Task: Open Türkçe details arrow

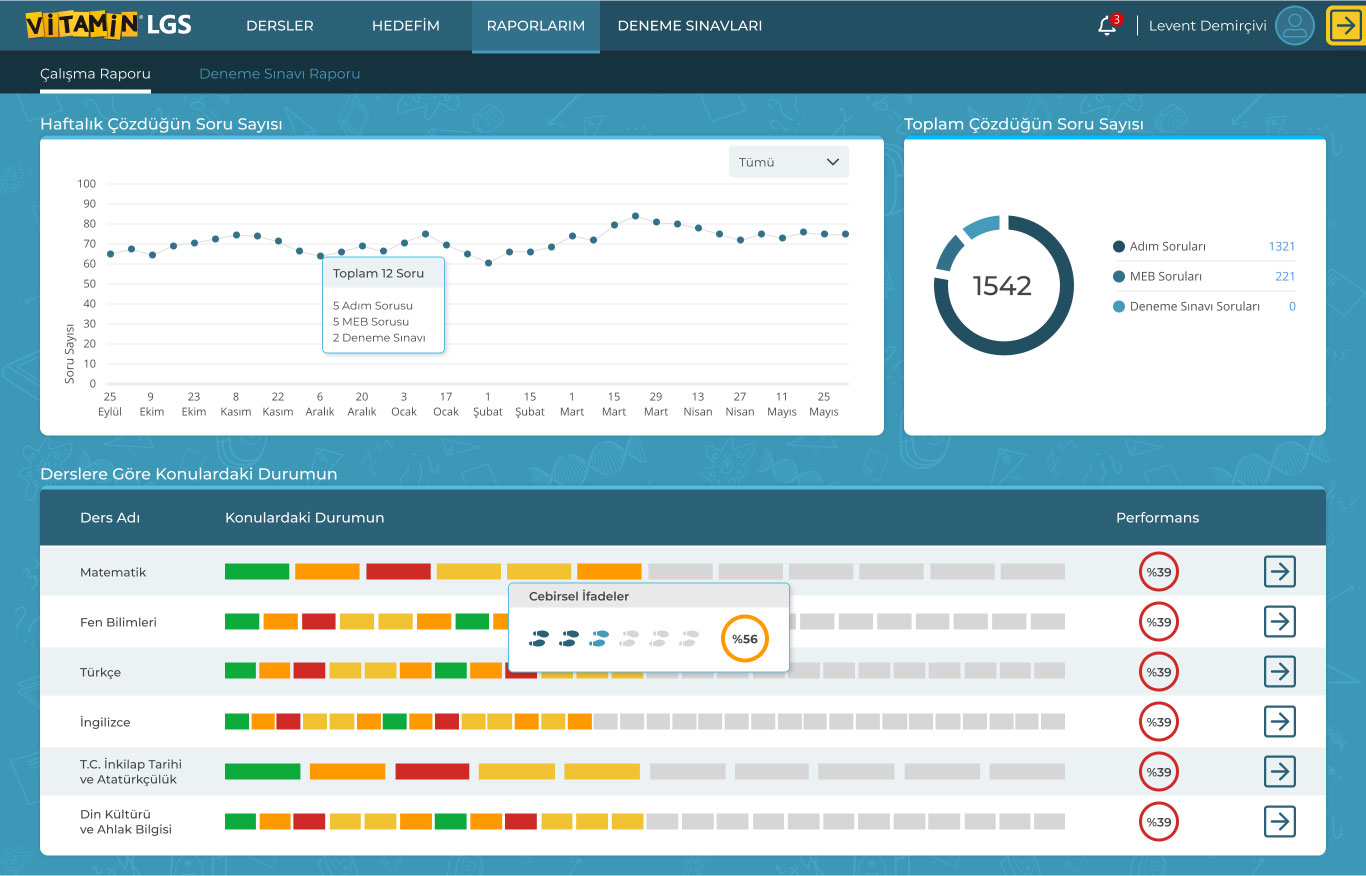Action: [x=1279, y=672]
